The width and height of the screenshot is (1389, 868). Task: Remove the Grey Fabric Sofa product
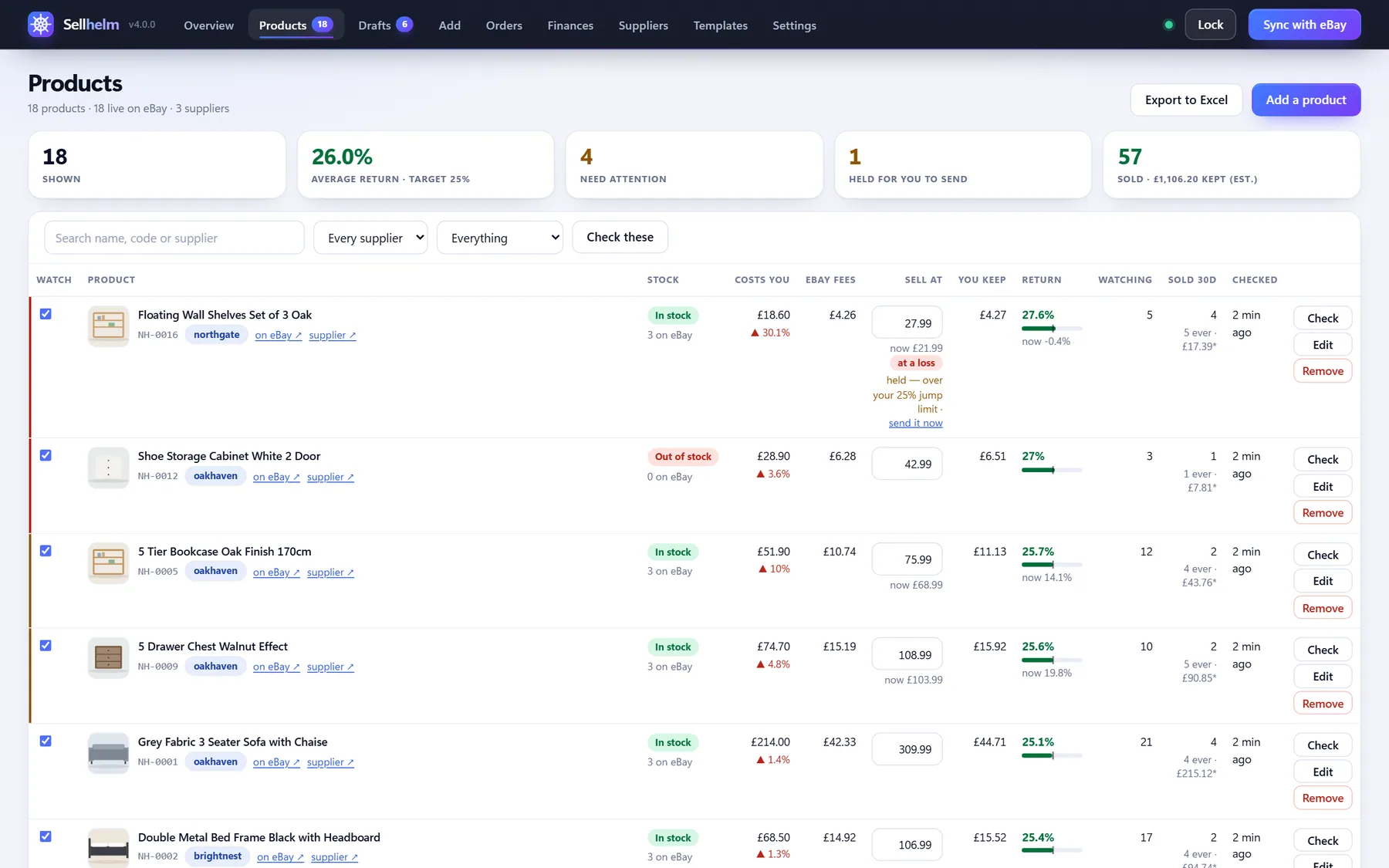pyautogui.click(x=1323, y=798)
